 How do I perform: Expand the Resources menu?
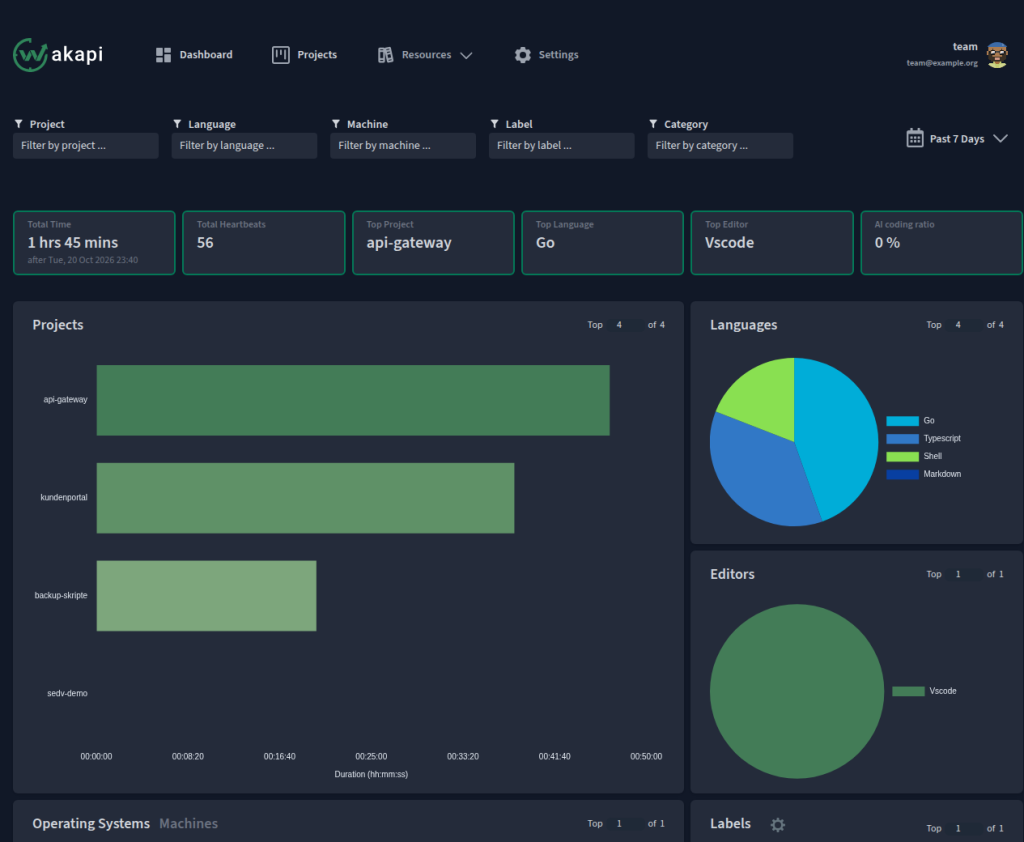coord(424,55)
